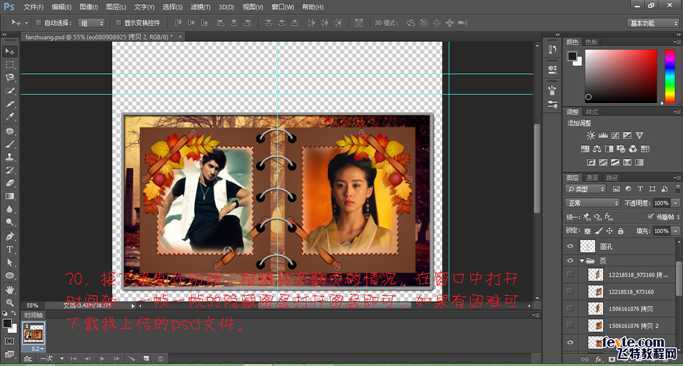Toggle Auto-Select checkbox in options bar
Image resolution: width=683 pixels, height=366 pixels.
(x=38, y=23)
